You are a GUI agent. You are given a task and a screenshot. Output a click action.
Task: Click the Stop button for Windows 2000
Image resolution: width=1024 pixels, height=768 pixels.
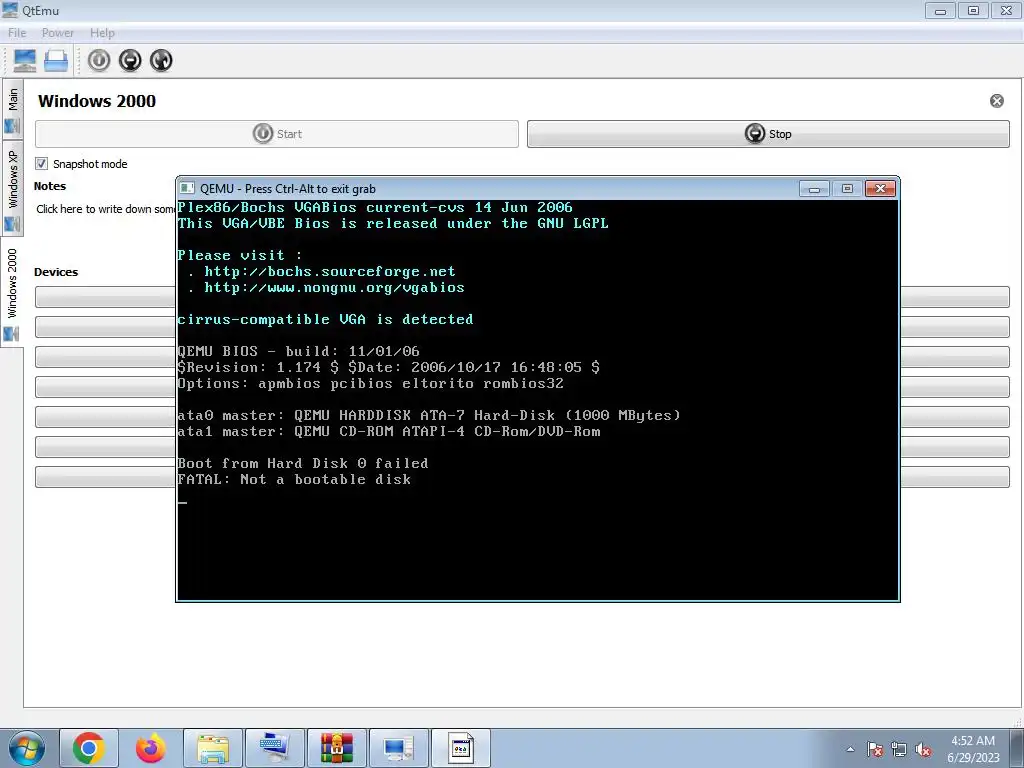point(768,134)
